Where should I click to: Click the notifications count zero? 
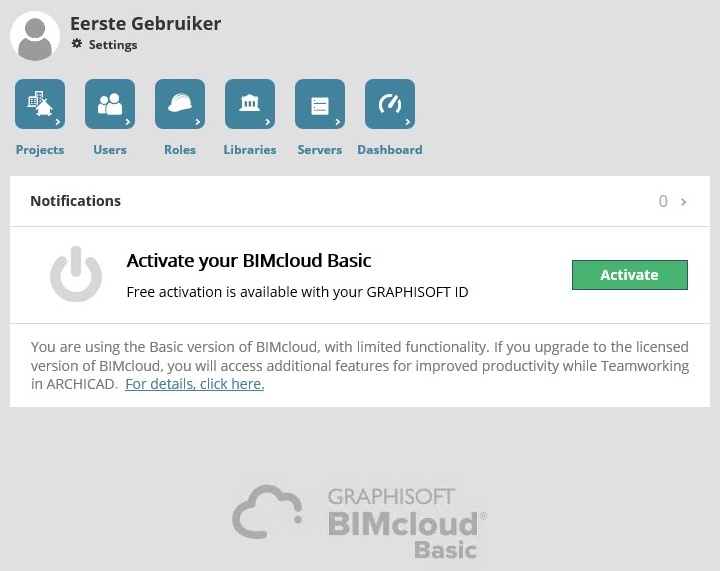663,201
